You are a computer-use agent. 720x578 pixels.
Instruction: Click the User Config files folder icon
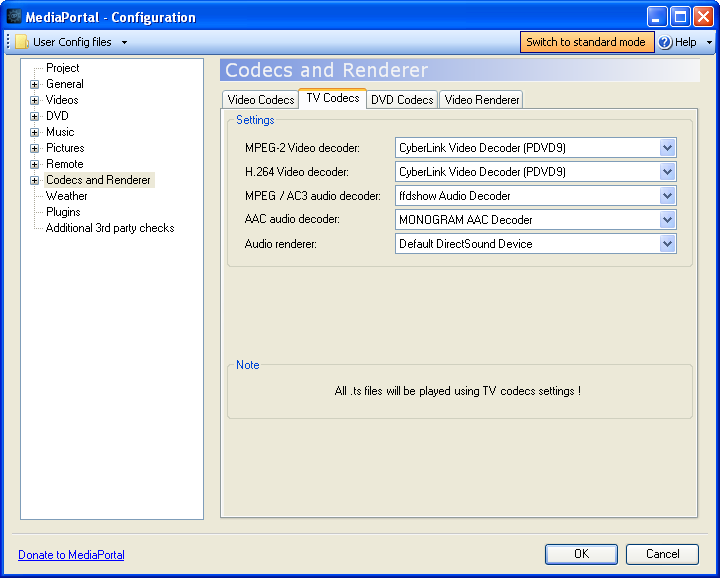coord(21,42)
